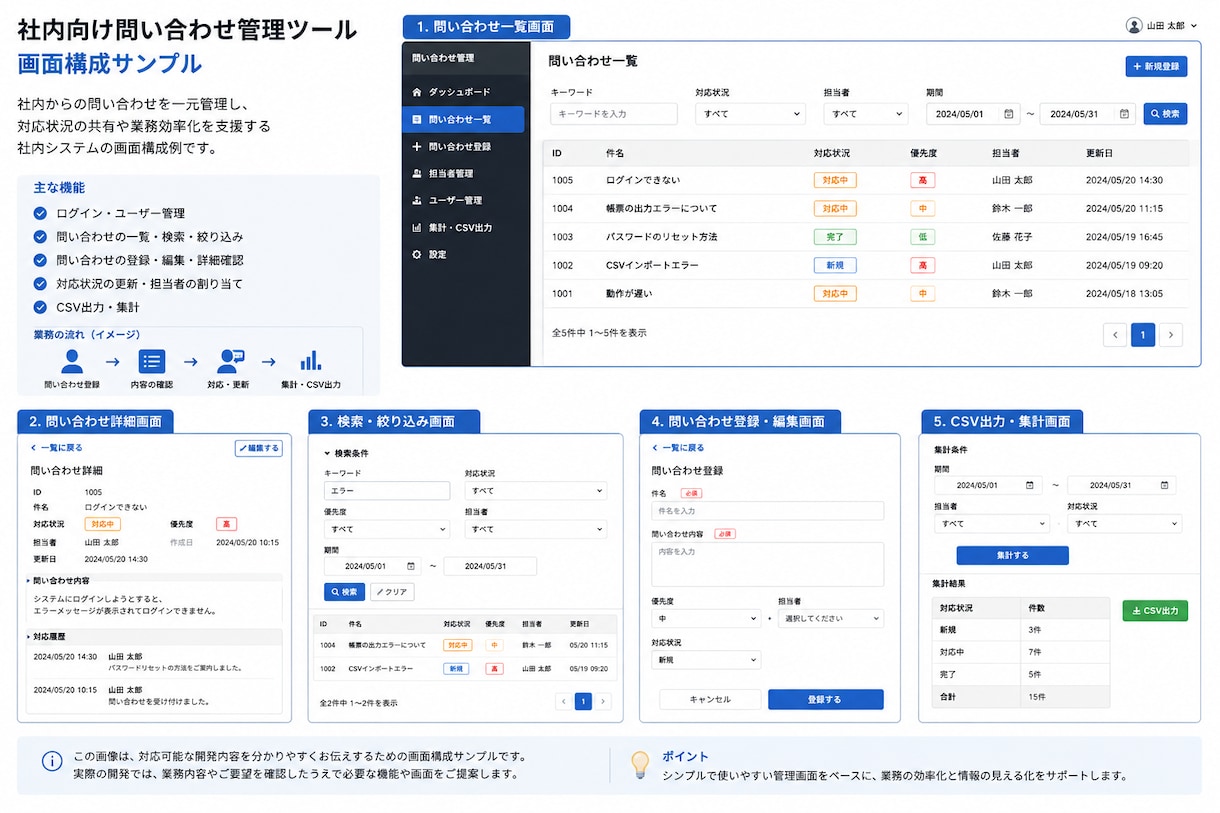
Task: Open 優先度 dropdown in search screen
Action: (x=387, y=529)
